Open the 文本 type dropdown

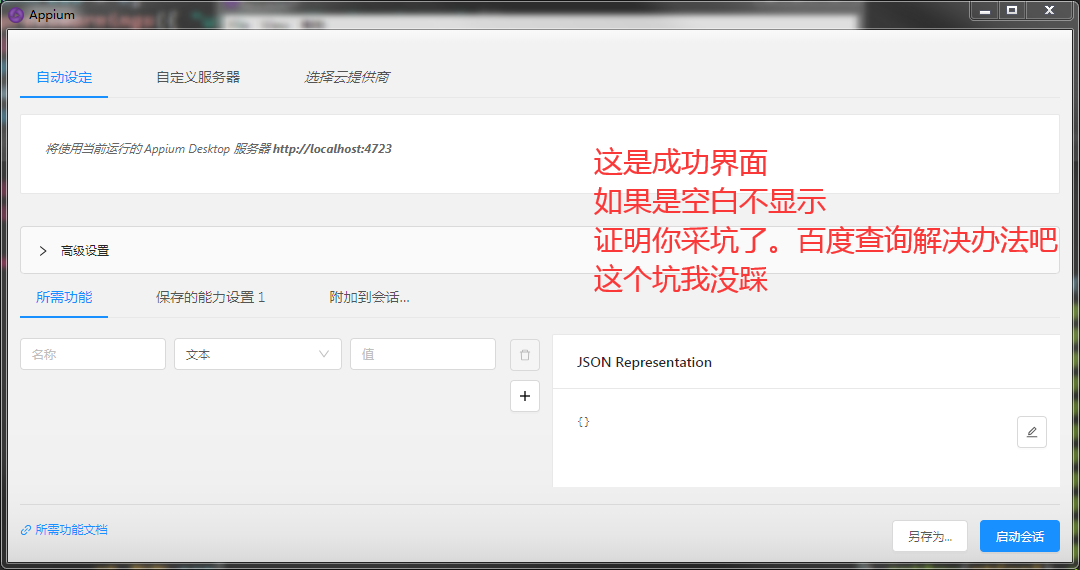pos(258,354)
